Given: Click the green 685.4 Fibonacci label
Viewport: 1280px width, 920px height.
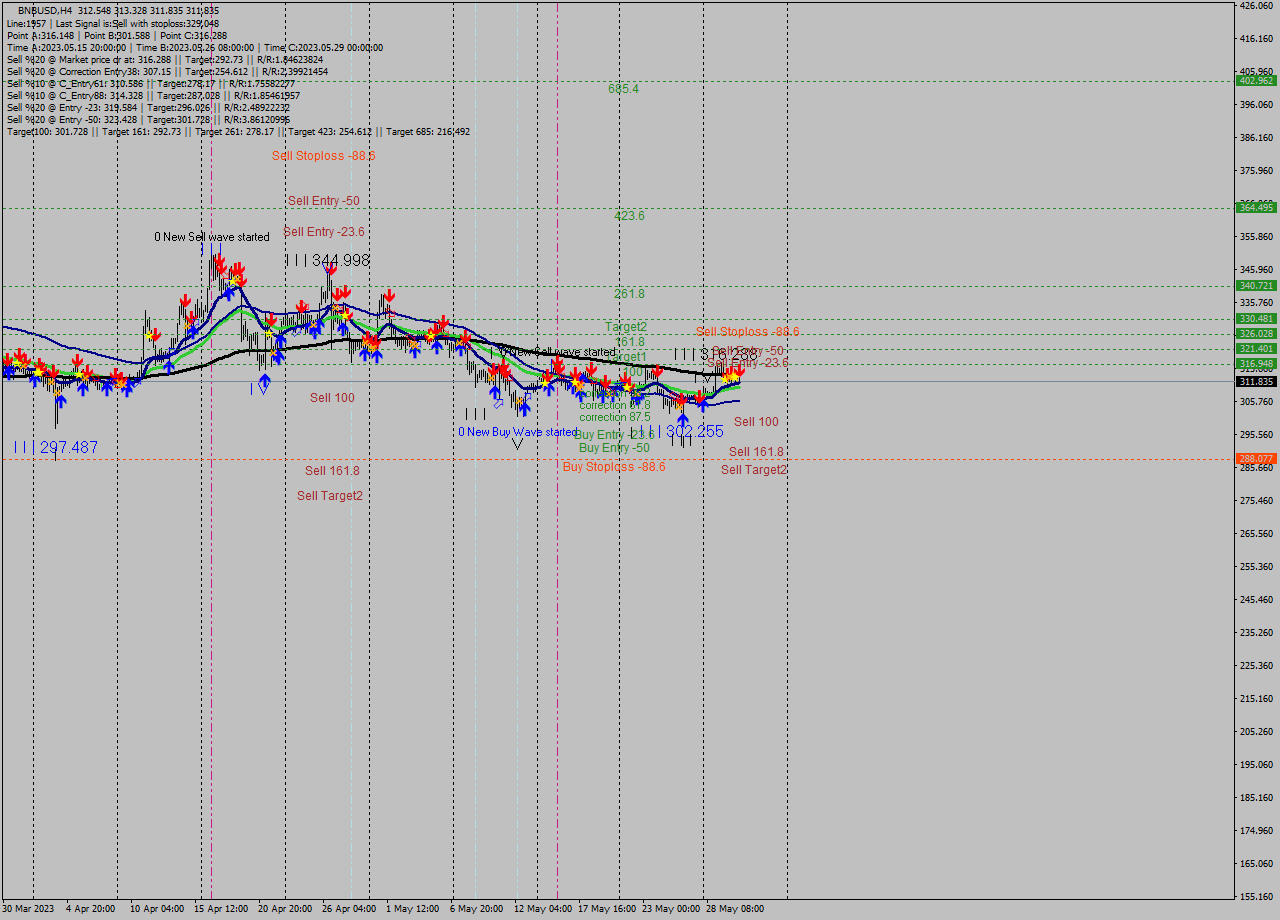Looking at the screenshot, I should coord(623,89).
